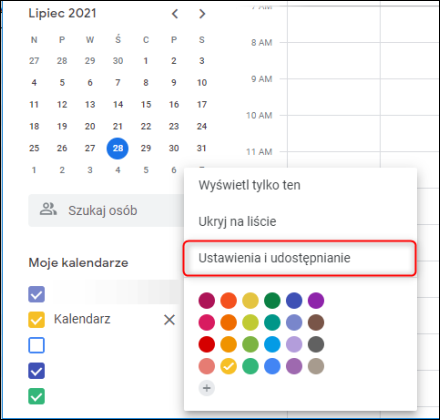Click the 9 AM time label

tap(262, 79)
